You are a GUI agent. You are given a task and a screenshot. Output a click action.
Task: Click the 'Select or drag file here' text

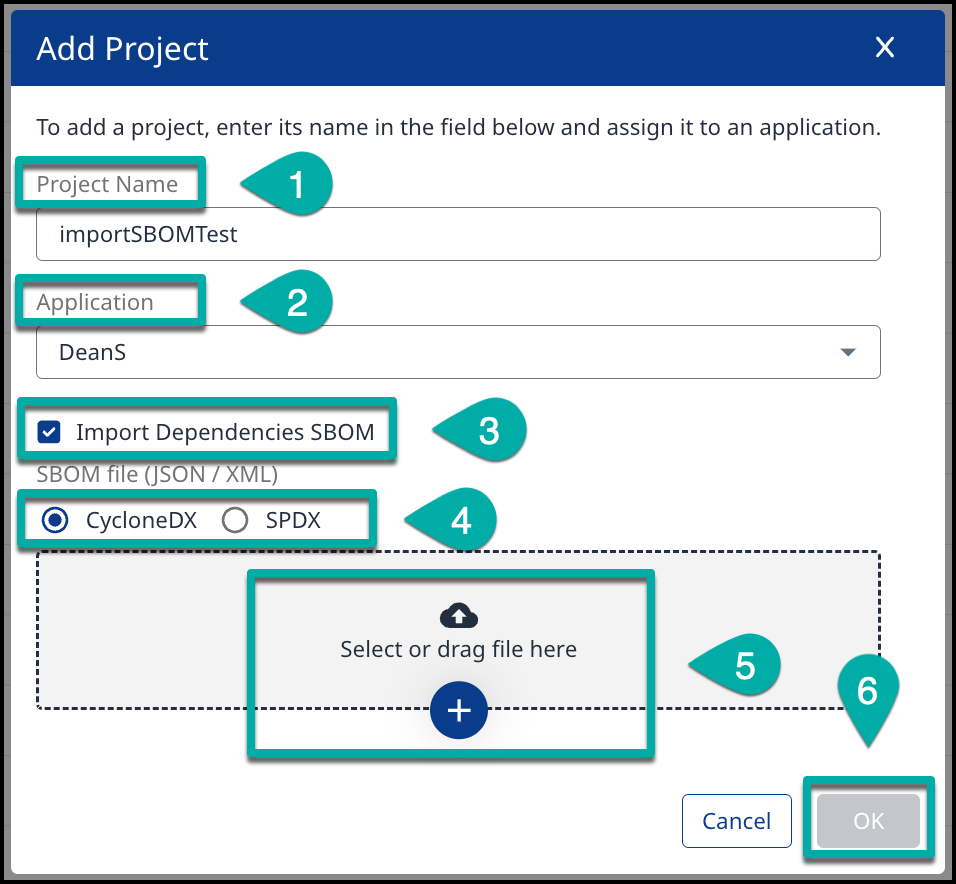(x=458, y=649)
